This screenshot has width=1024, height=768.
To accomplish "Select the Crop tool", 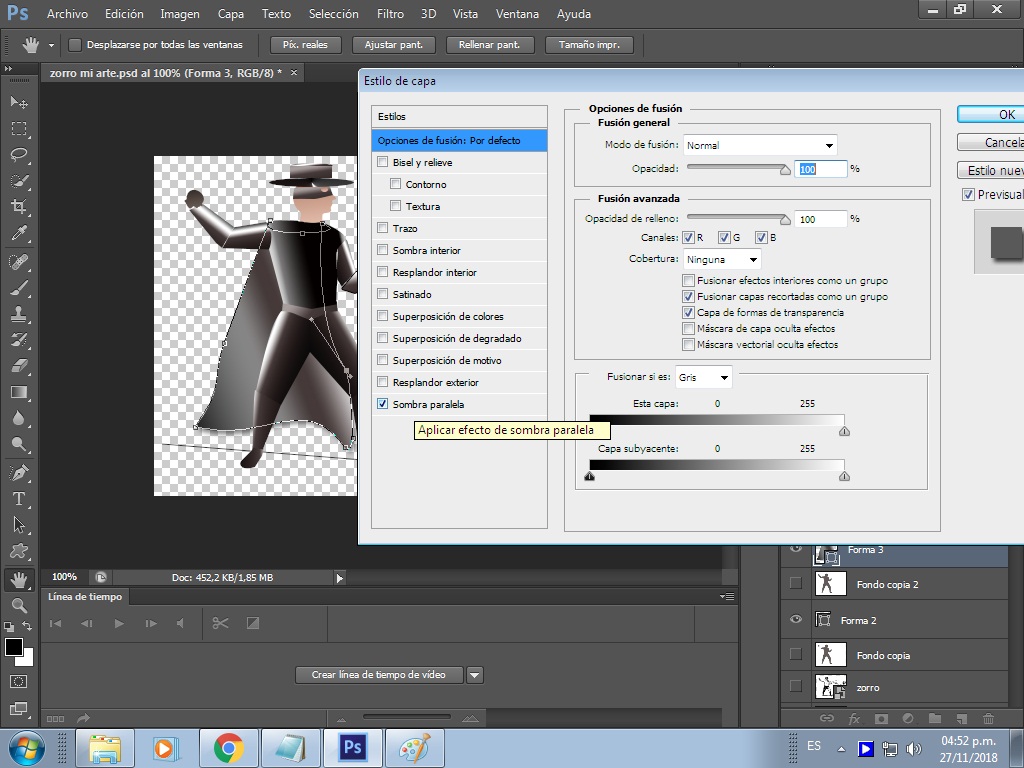I will (19, 207).
